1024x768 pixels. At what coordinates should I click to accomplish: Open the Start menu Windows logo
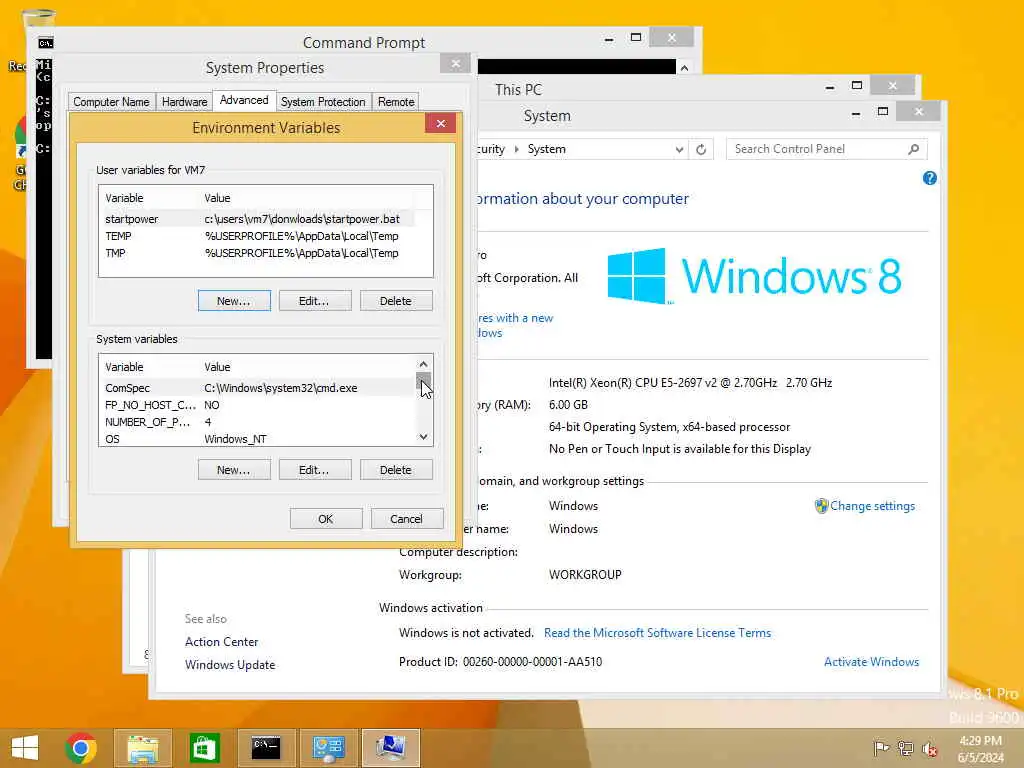[x=25, y=748]
